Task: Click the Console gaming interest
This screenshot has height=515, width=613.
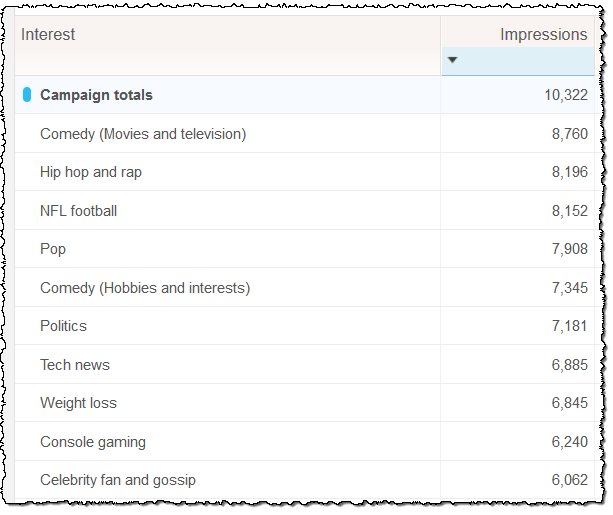Action: pyautogui.click(x=93, y=442)
